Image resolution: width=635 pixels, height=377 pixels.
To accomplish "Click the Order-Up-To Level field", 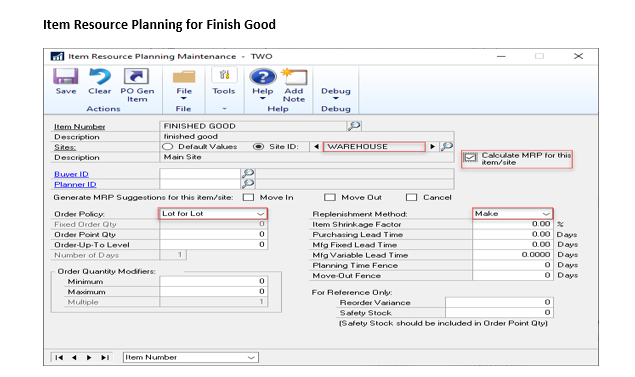I will [x=213, y=245].
